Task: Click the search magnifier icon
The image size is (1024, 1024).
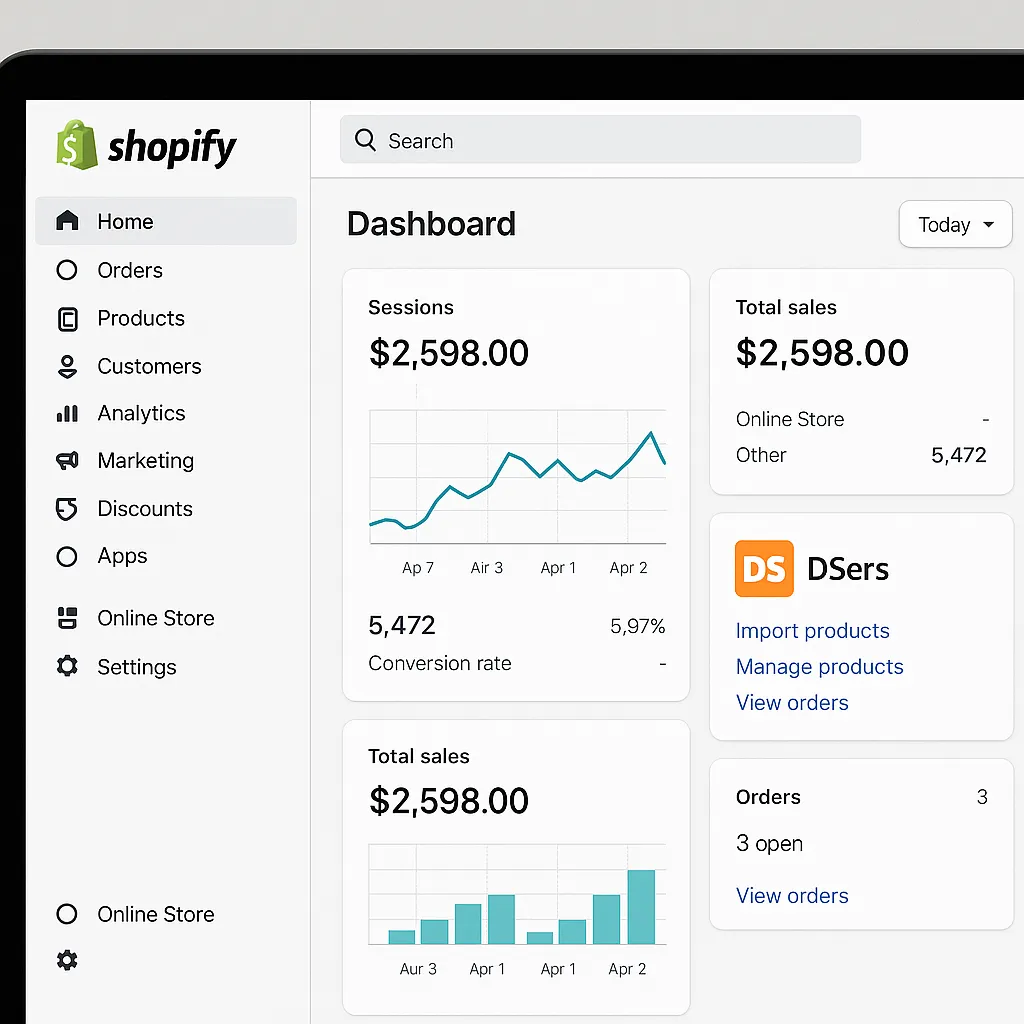Action: (365, 140)
